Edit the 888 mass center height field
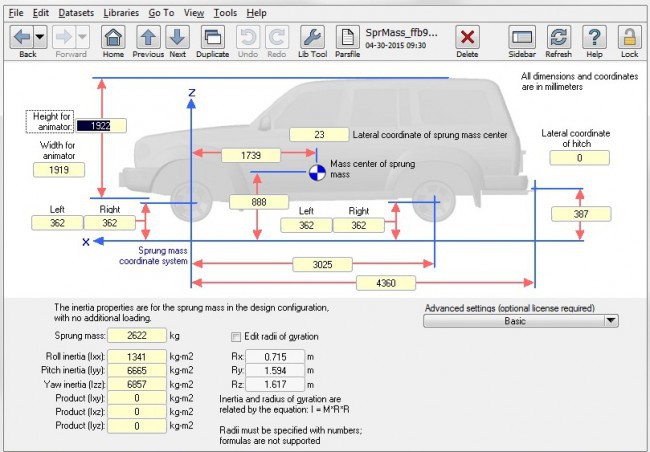 click(x=259, y=202)
